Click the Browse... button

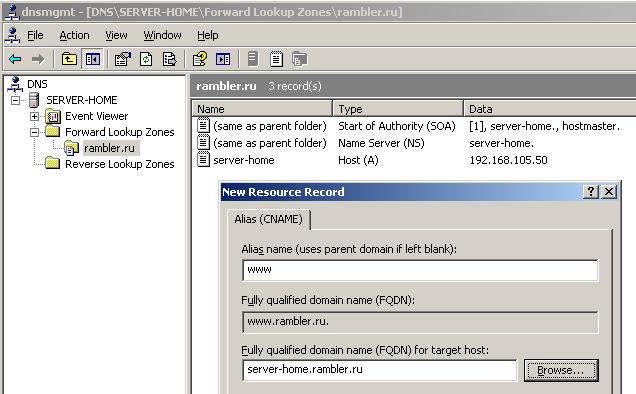click(x=561, y=370)
